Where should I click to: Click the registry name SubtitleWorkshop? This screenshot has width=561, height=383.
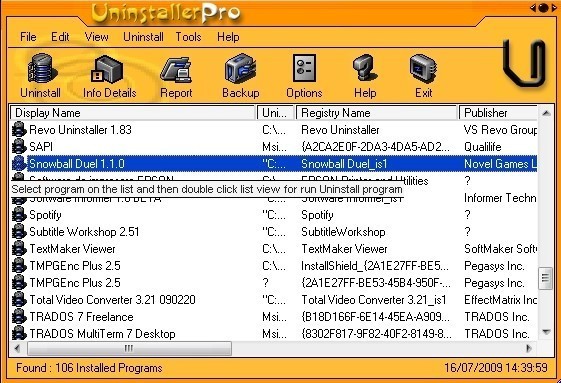point(343,232)
